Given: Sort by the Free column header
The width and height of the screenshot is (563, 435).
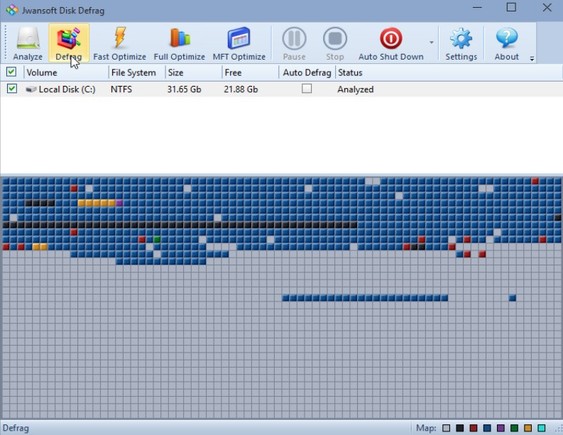Looking at the screenshot, I should [x=250, y=72].
